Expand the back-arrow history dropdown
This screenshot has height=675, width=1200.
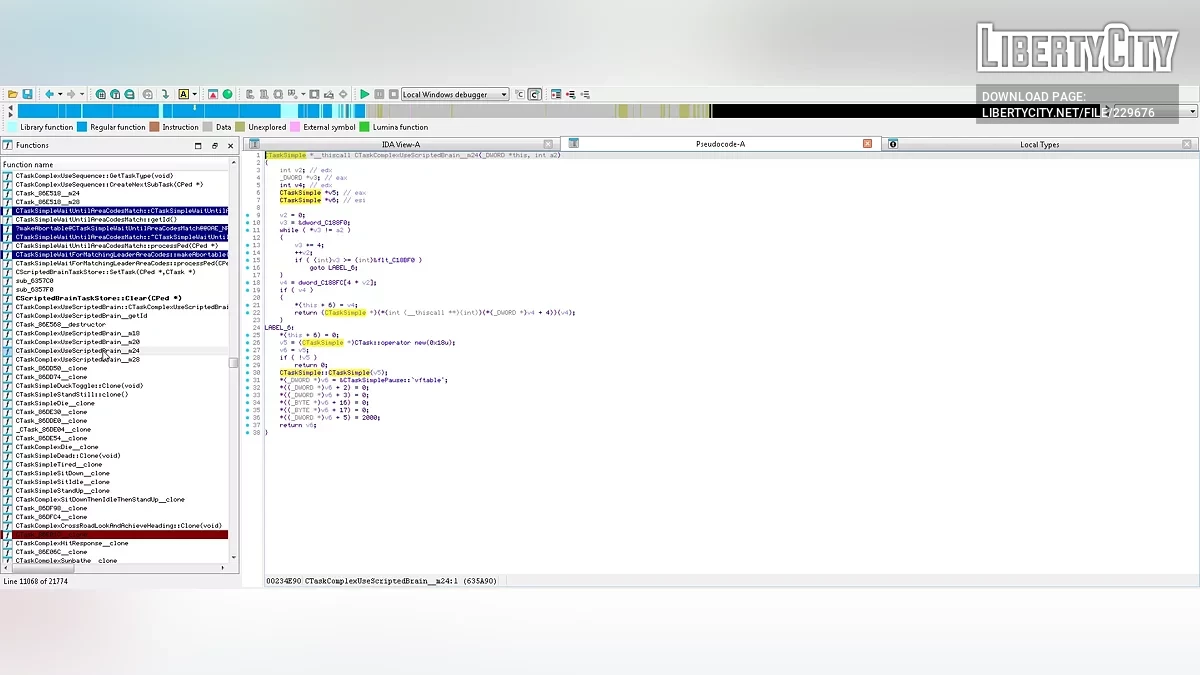click(58, 94)
